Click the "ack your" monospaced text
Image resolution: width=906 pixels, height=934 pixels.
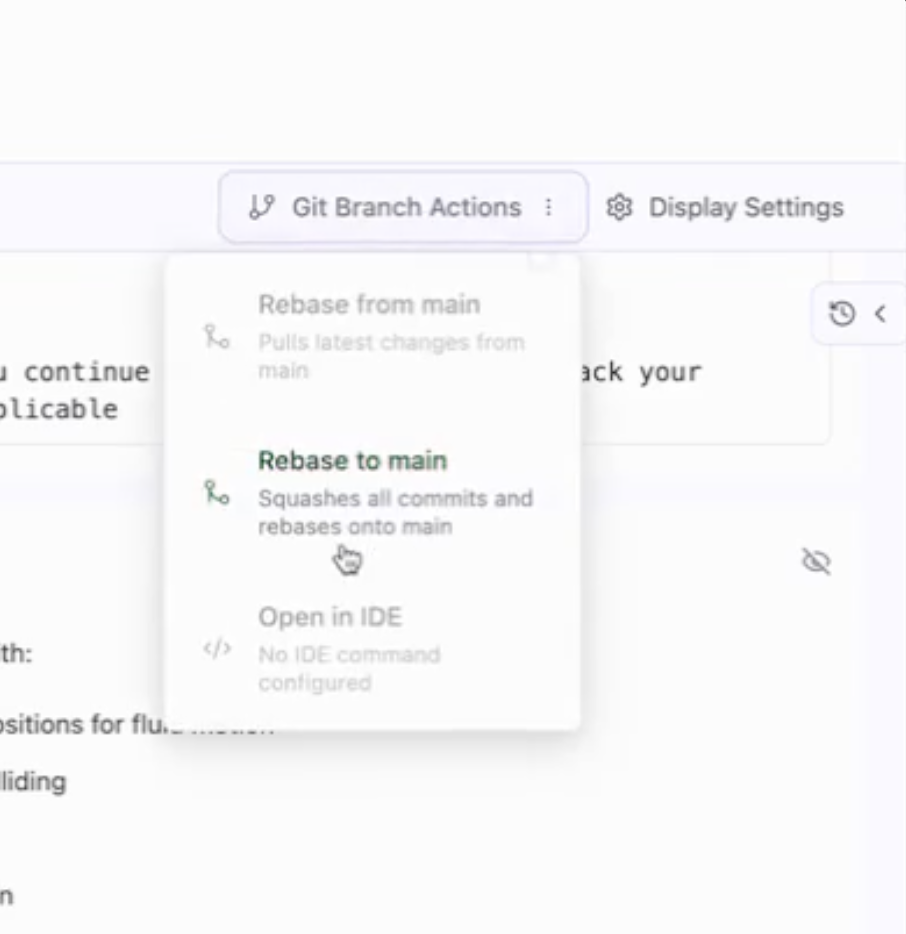click(x=640, y=372)
